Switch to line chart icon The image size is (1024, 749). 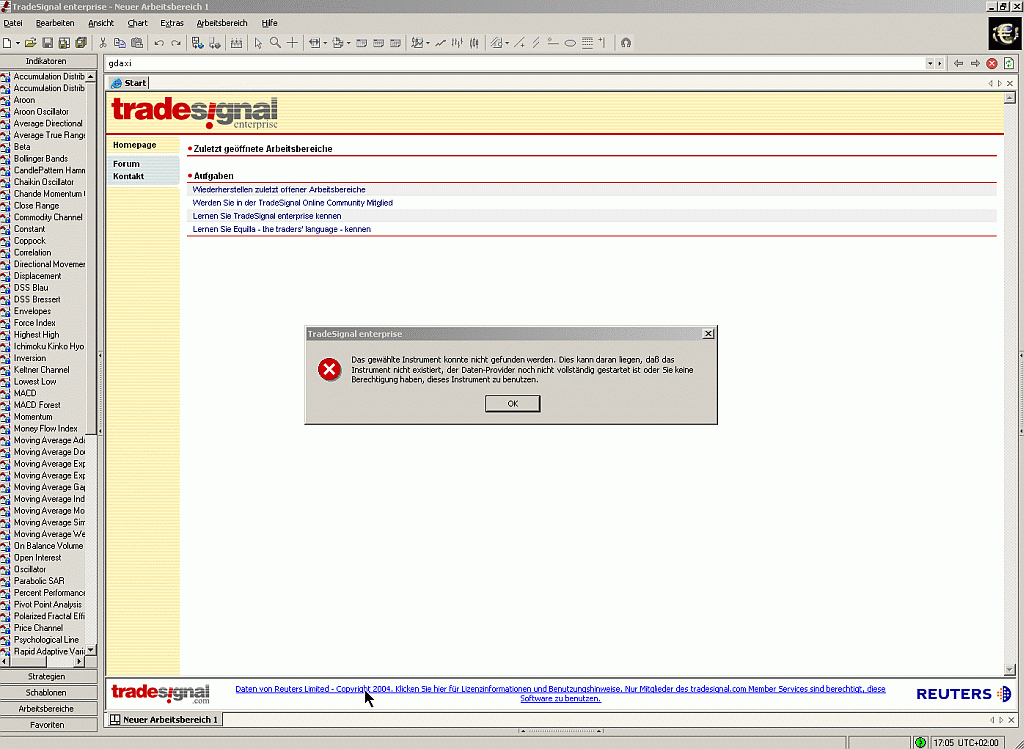[441, 43]
